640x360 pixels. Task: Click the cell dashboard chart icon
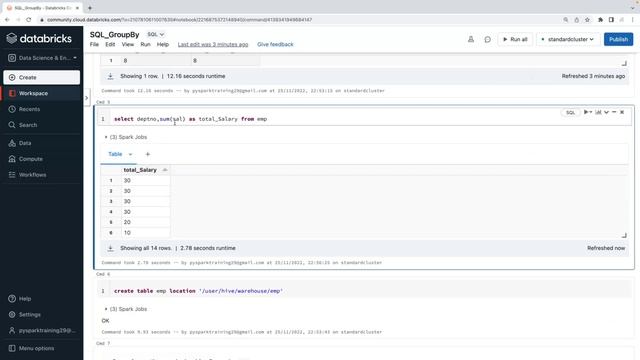(598, 112)
